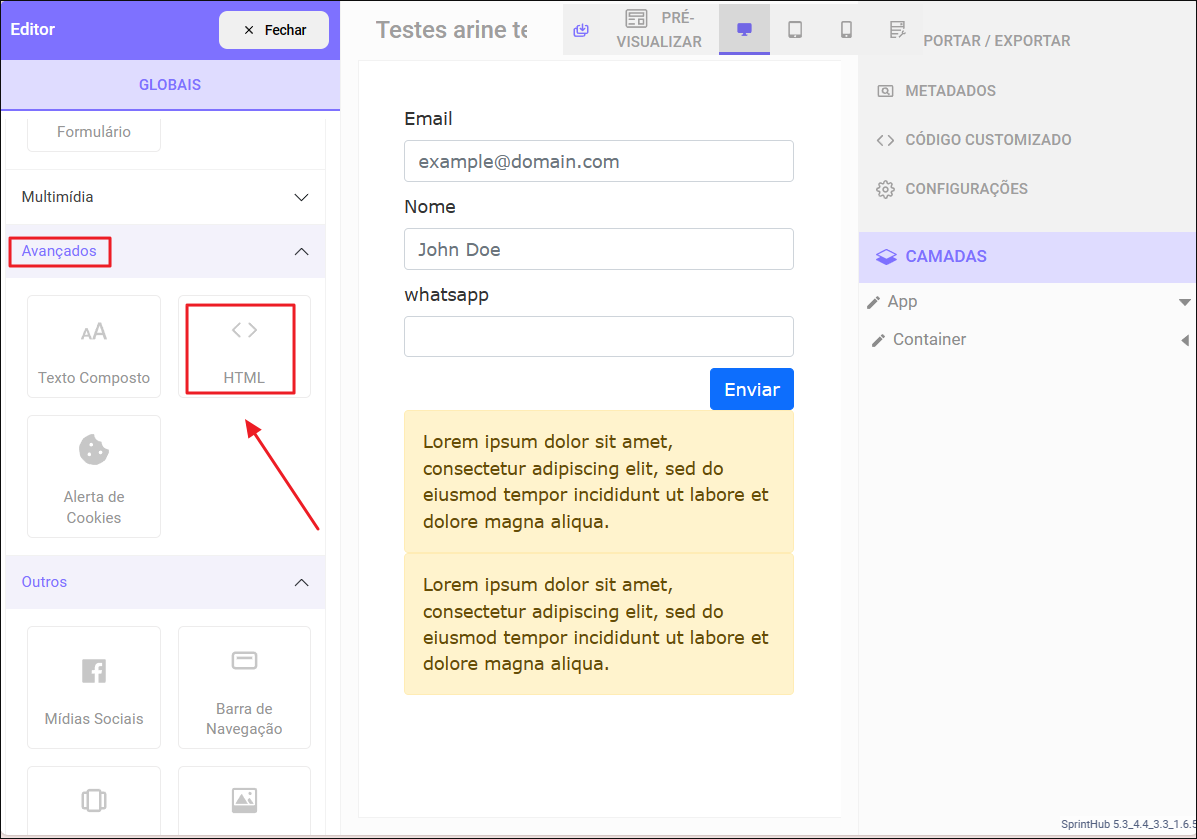Collapse the Avançados section
The image size is (1197, 839).
(x=301, y=251)
